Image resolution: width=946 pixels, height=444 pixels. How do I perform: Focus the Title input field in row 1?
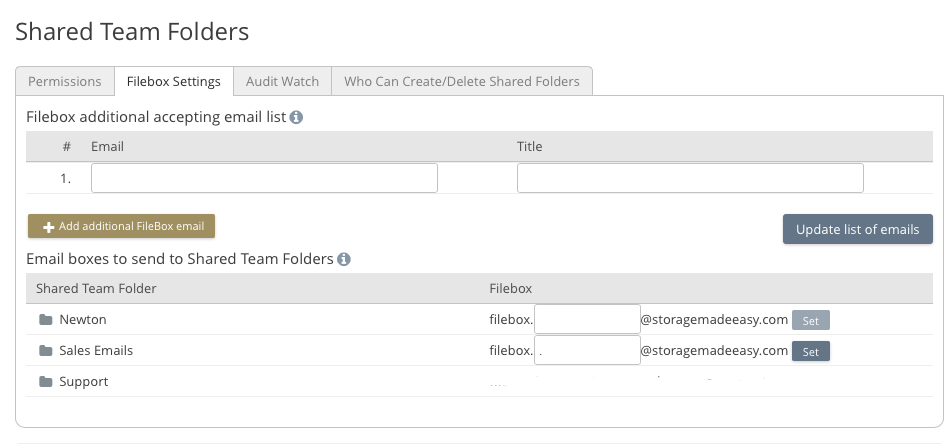point(690,178)
